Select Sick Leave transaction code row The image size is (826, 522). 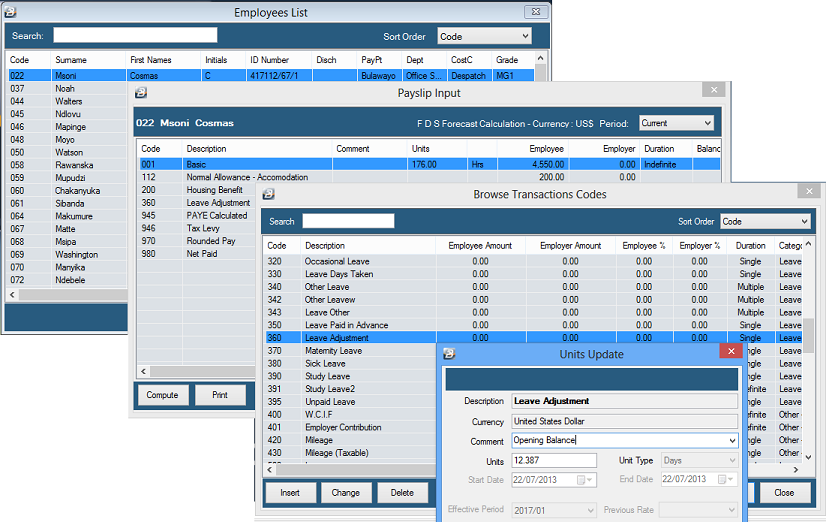coord(351,363)
